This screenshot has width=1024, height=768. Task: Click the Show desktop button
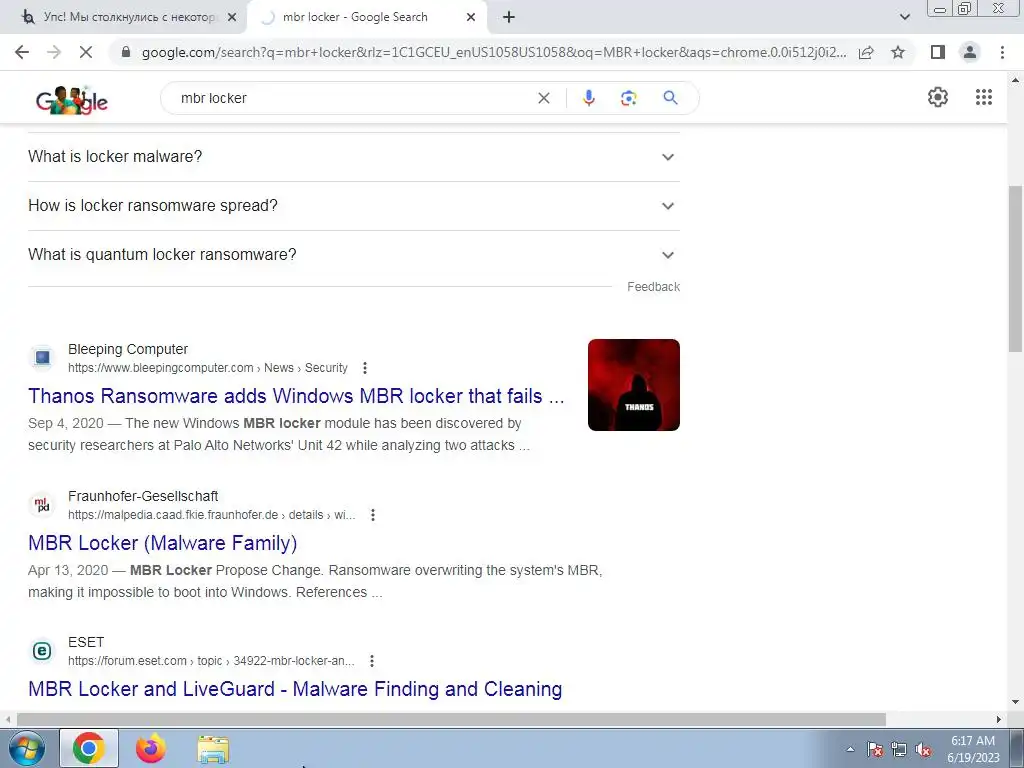click(x=1016, y=749)
